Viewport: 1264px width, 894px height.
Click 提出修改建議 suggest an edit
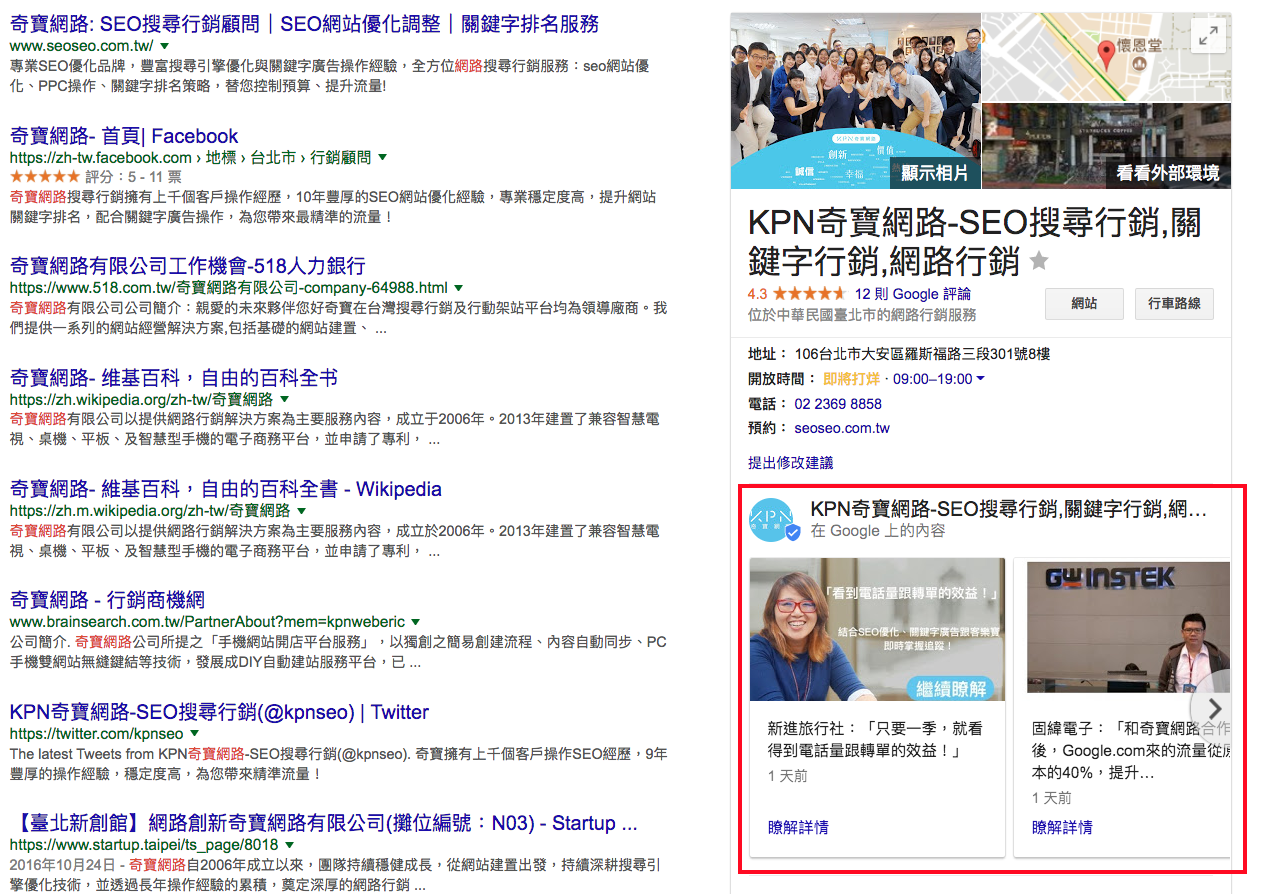[790, 463]
